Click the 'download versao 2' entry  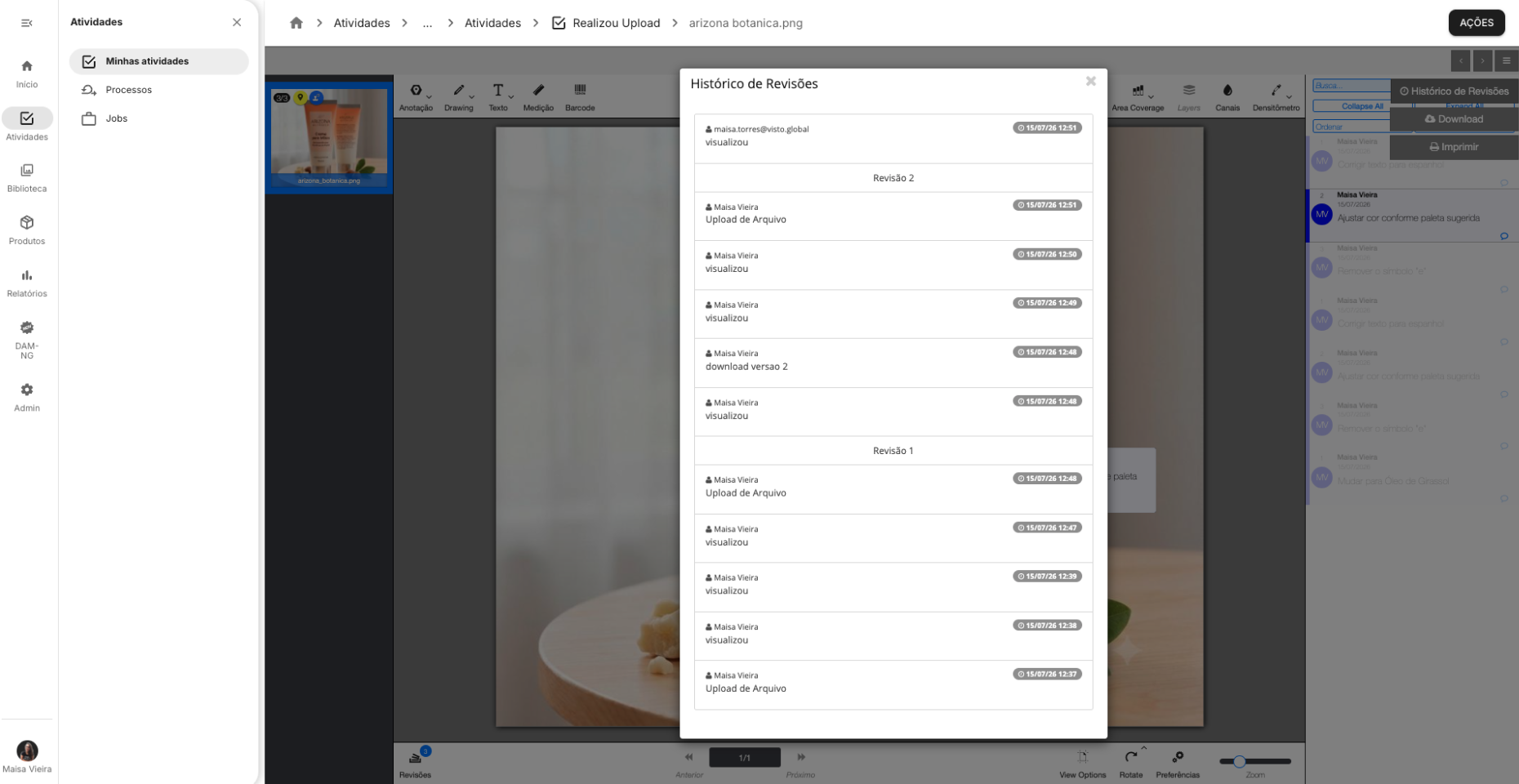[893, 363]
